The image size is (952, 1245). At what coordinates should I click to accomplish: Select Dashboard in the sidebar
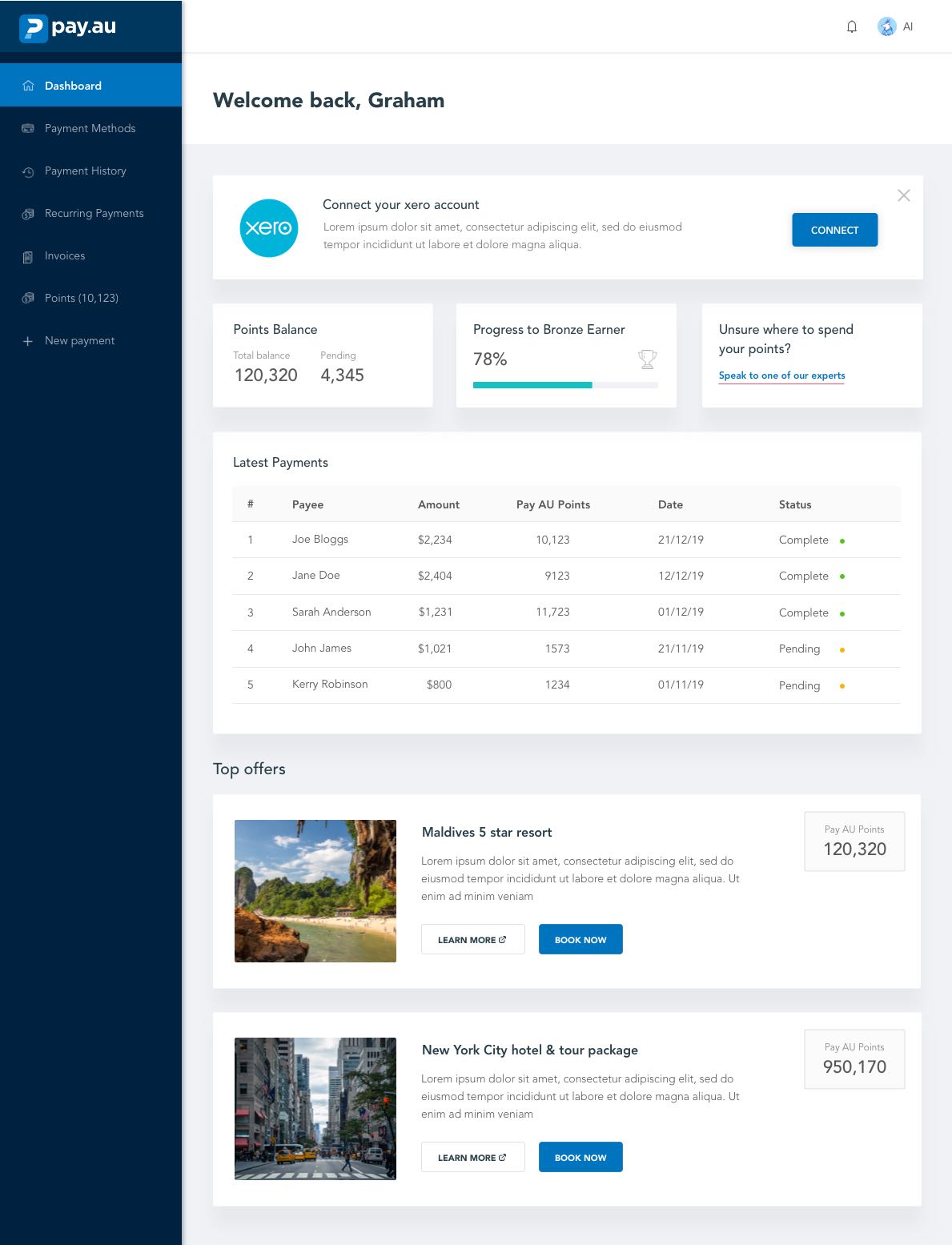[73, 86]
